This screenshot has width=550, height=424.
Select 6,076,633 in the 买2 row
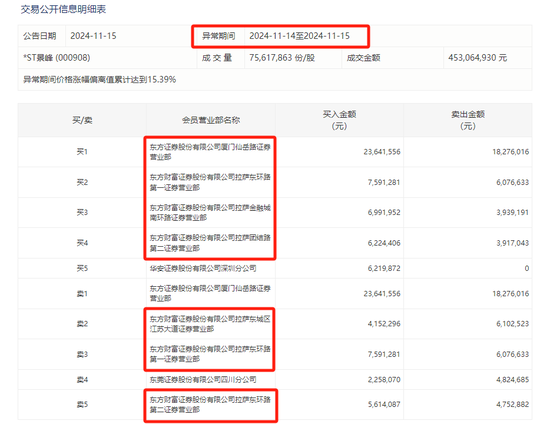(512, 182)
